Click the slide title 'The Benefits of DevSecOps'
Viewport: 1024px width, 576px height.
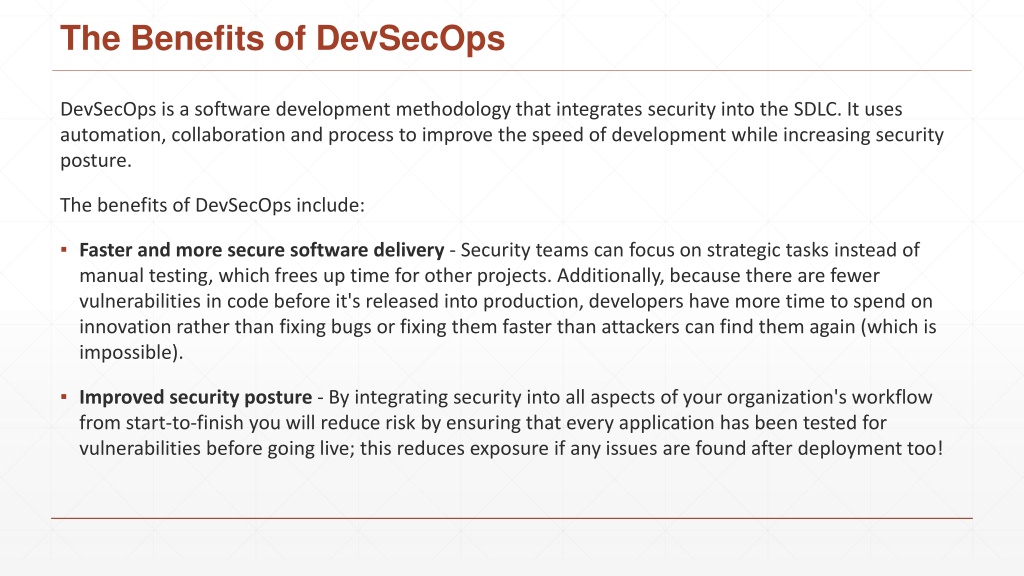tap(282, 38)
